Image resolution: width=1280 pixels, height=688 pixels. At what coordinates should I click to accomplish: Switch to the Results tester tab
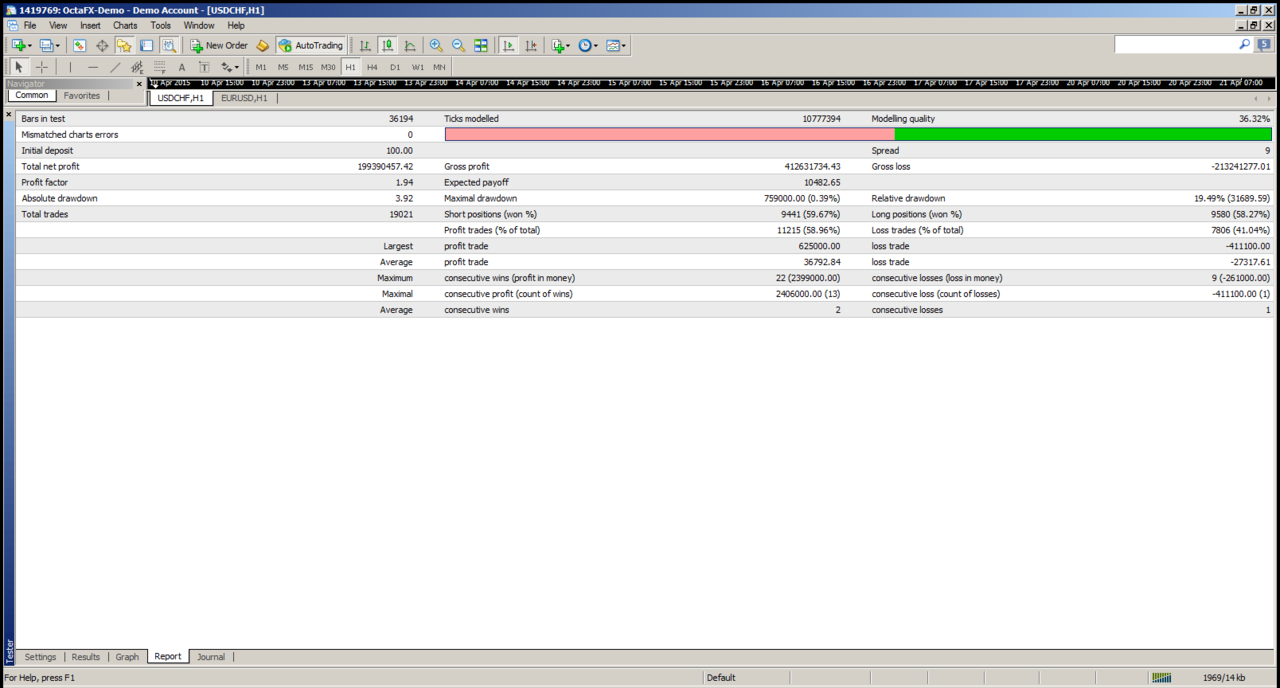coord(86,657)
